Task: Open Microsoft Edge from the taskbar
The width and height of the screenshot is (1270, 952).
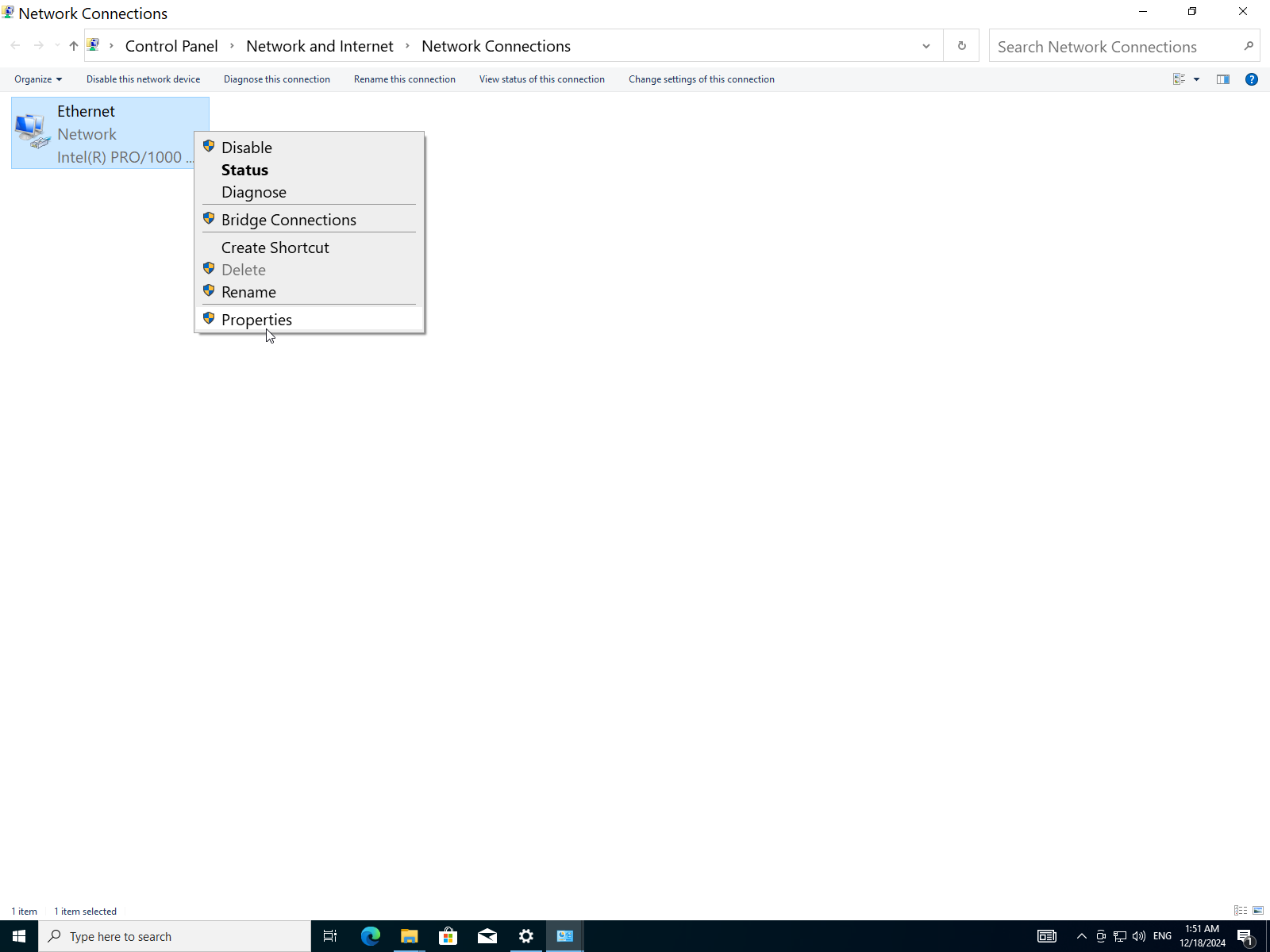Action: point(370,936)
